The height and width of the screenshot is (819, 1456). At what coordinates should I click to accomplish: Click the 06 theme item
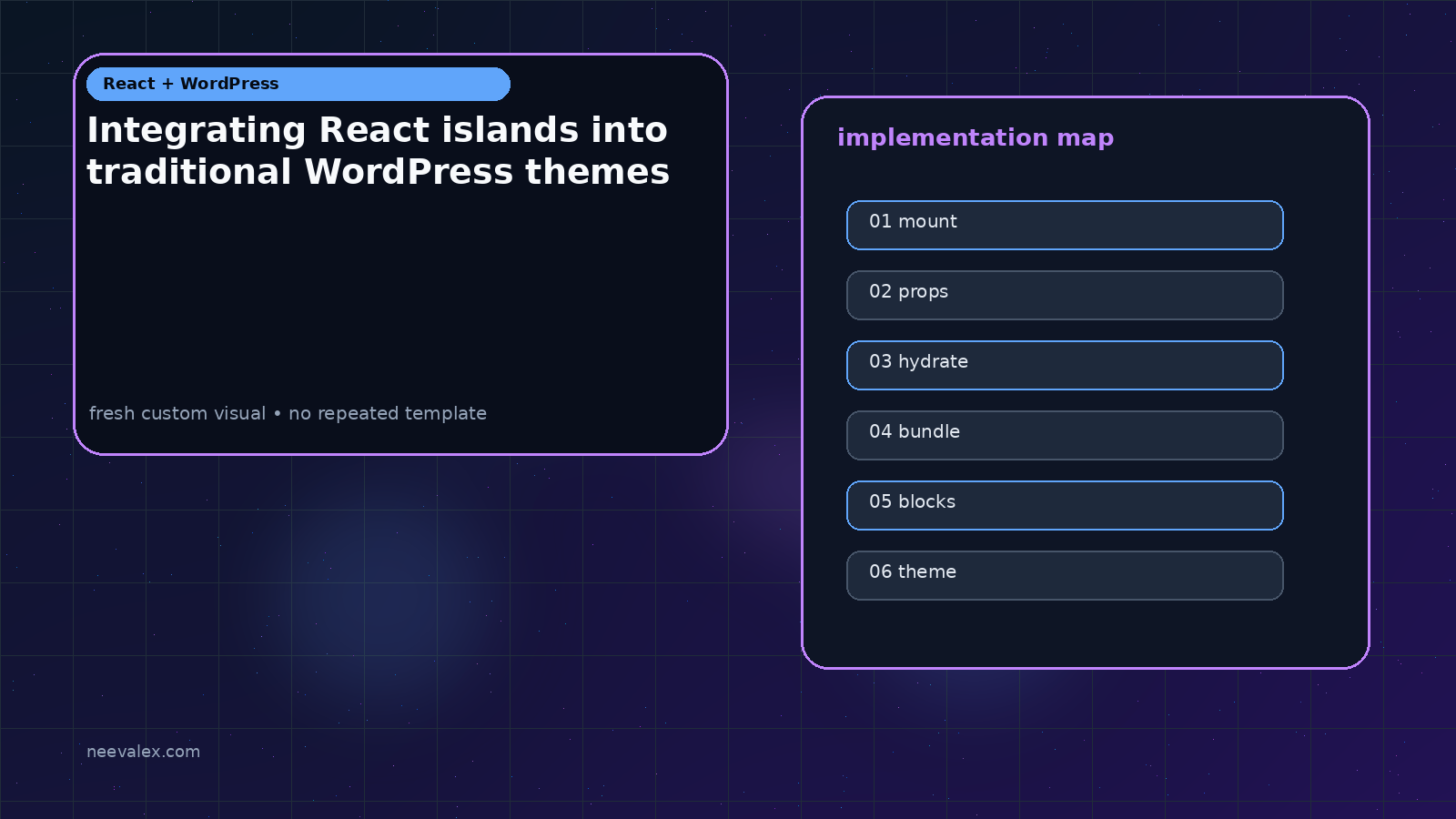(1065, 575)
